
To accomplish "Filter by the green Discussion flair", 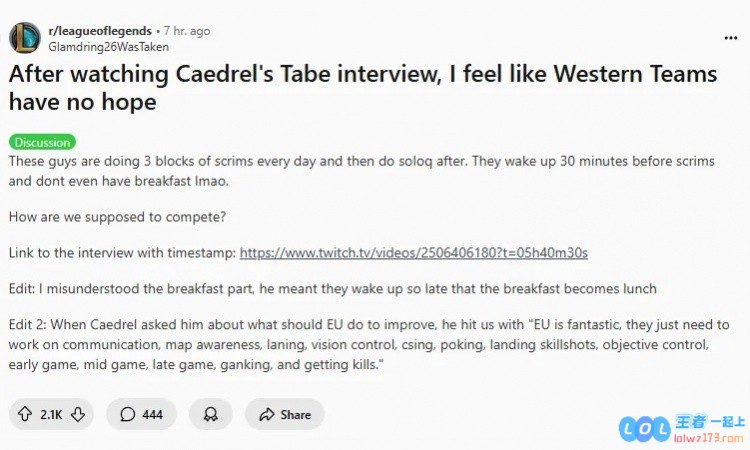I will (42, 142).
